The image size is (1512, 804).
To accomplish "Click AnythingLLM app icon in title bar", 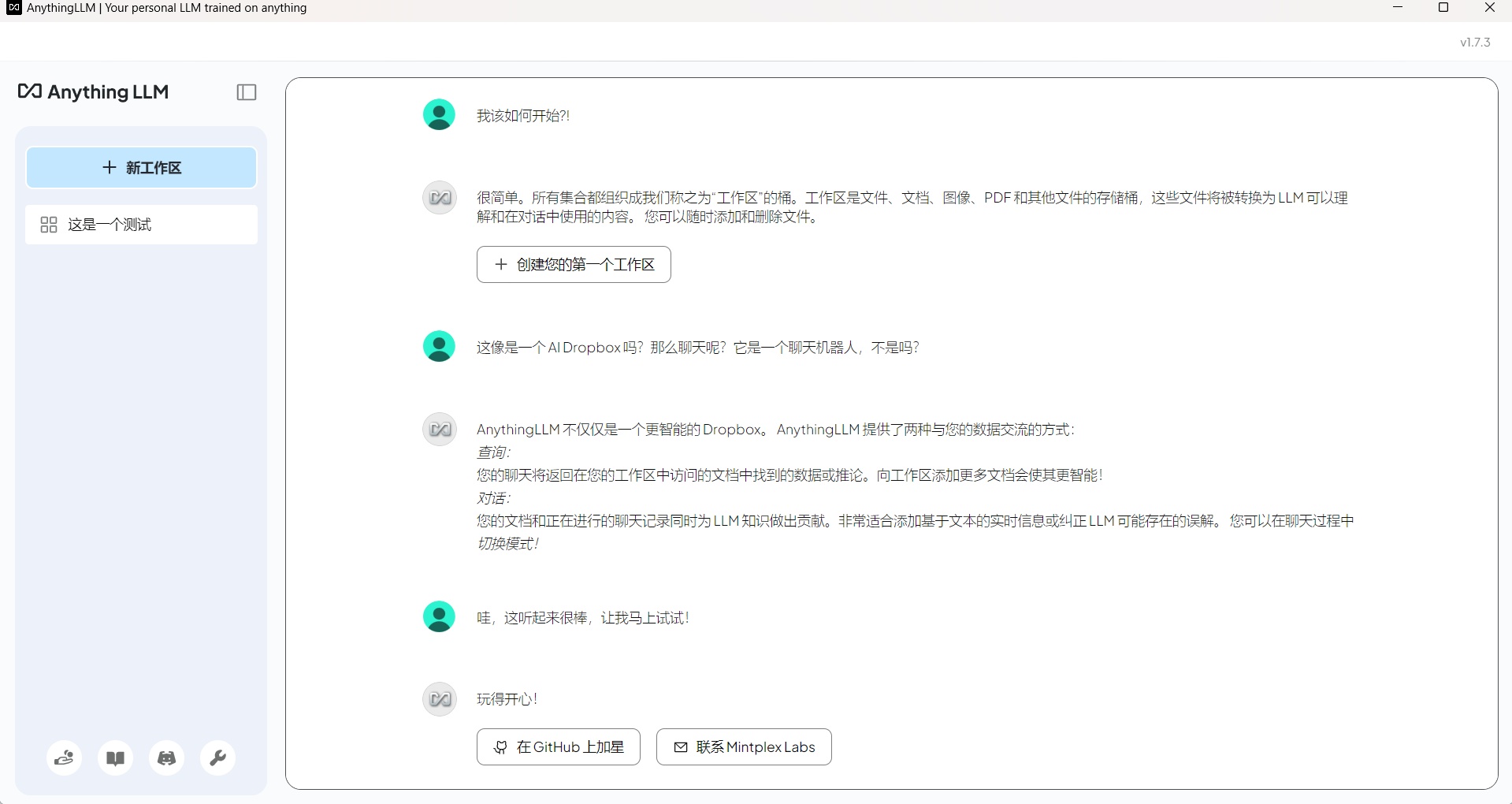I will [14, 8].
